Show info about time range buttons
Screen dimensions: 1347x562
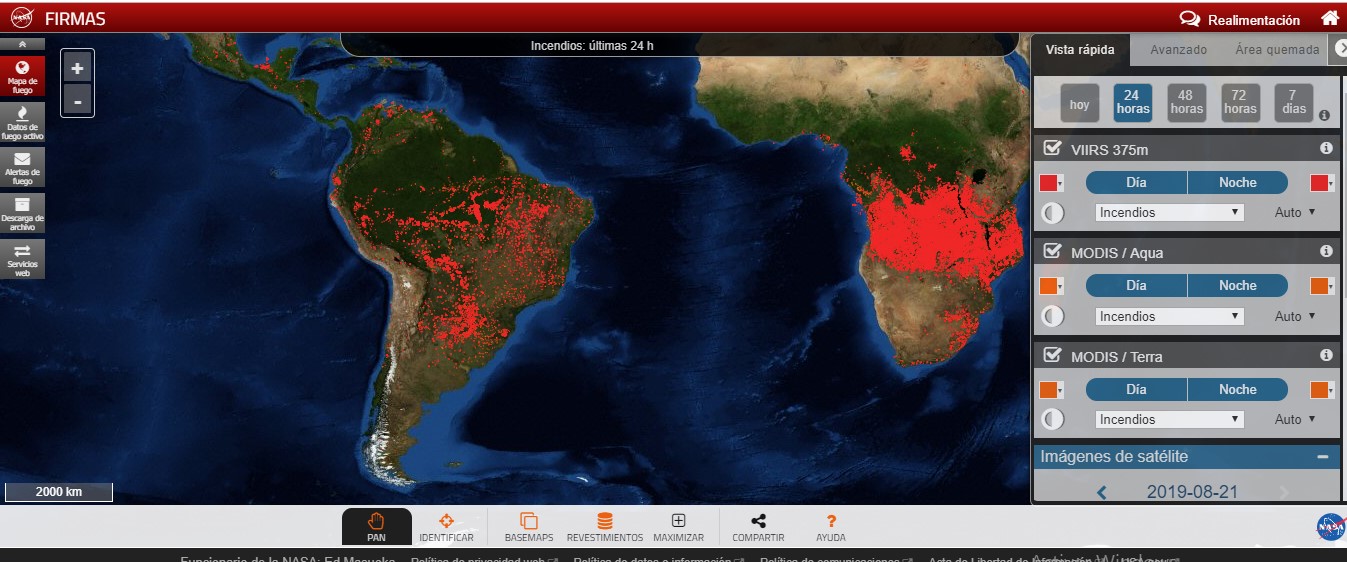click(1324, 115)
